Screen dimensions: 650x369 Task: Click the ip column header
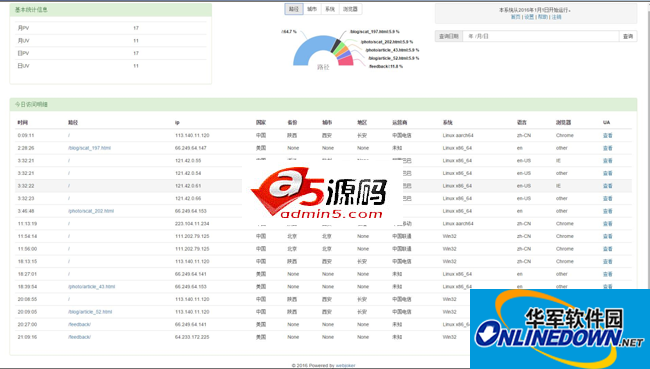click(x=177, y=122)
